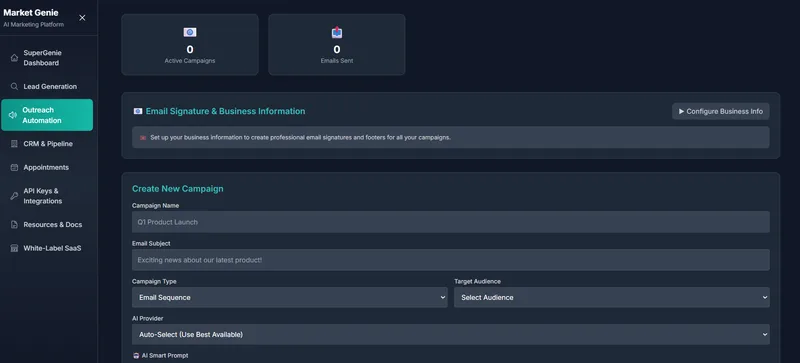Click the red icon in the business info notice
This screenshot has width=800, height=363.
coord(143,138)
